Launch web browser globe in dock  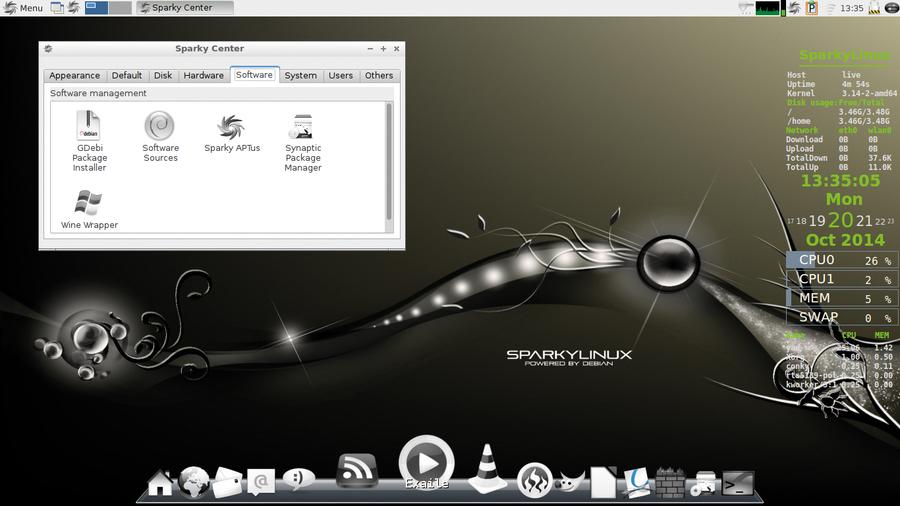[193, 482]
